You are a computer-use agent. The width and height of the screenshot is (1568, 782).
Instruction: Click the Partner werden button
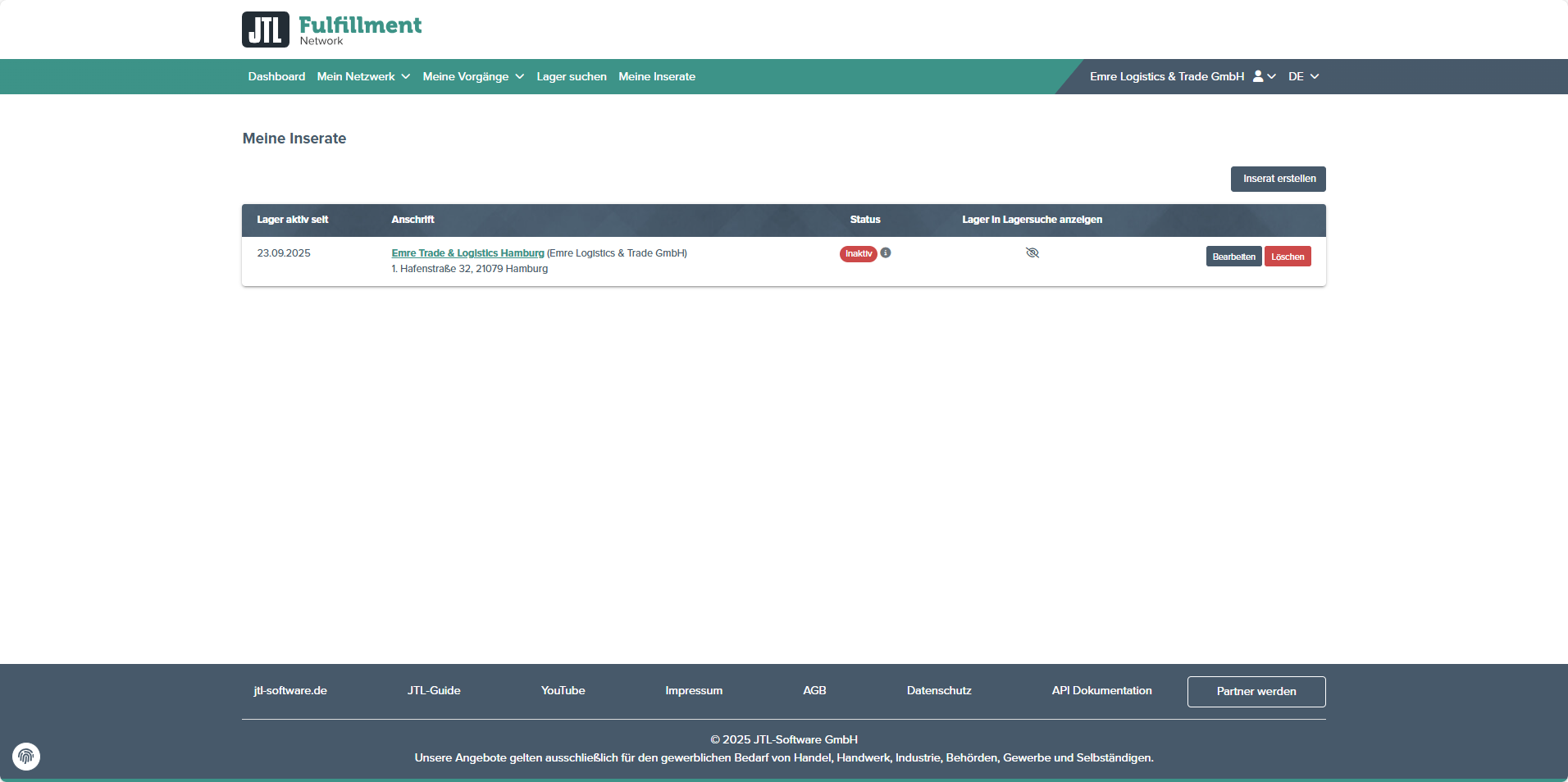[x=1256, y=691]
